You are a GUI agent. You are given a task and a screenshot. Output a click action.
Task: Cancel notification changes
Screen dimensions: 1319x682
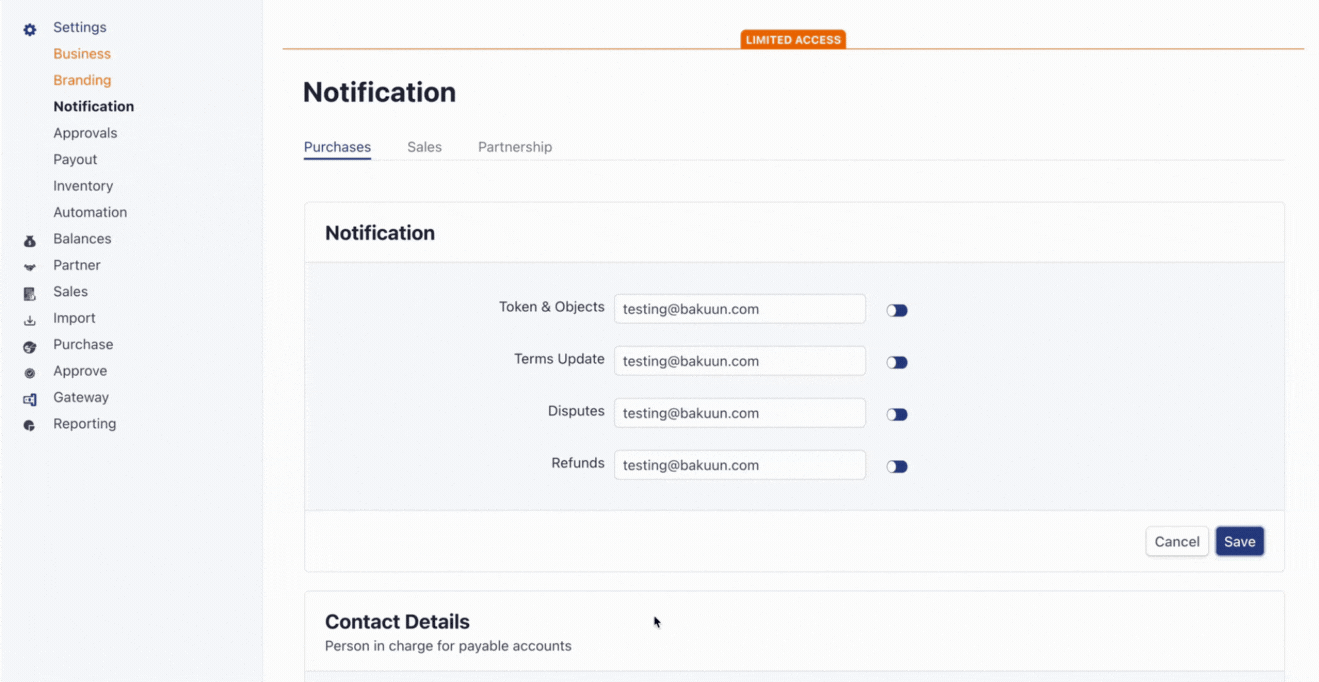point(1177,541)
